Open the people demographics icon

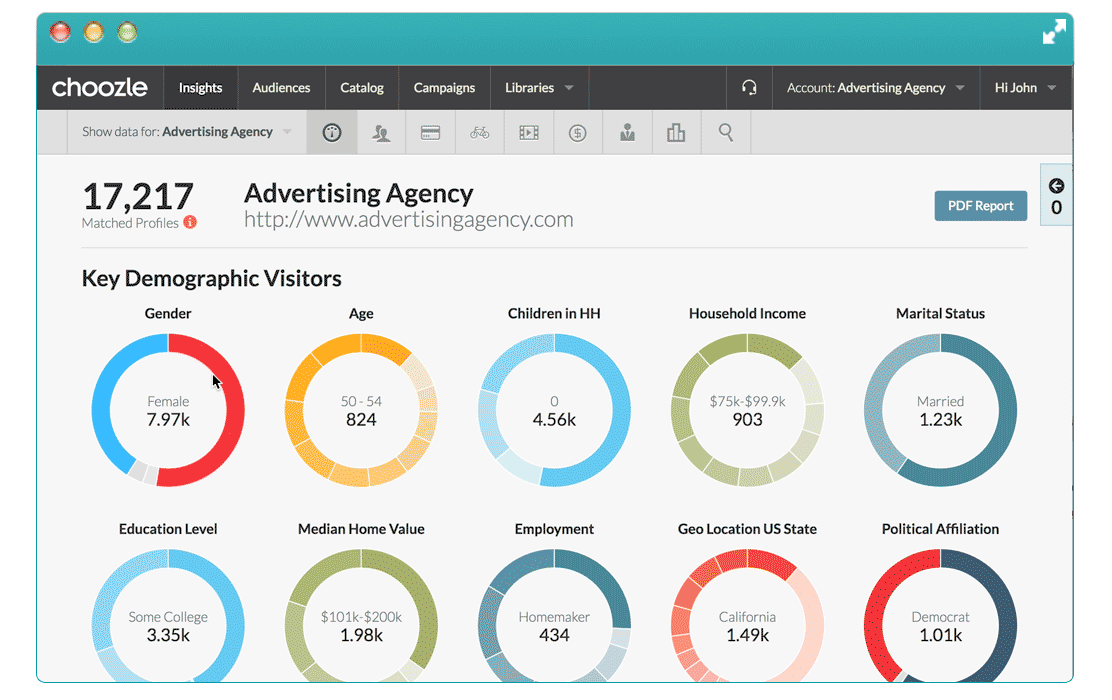coord(382,133)
